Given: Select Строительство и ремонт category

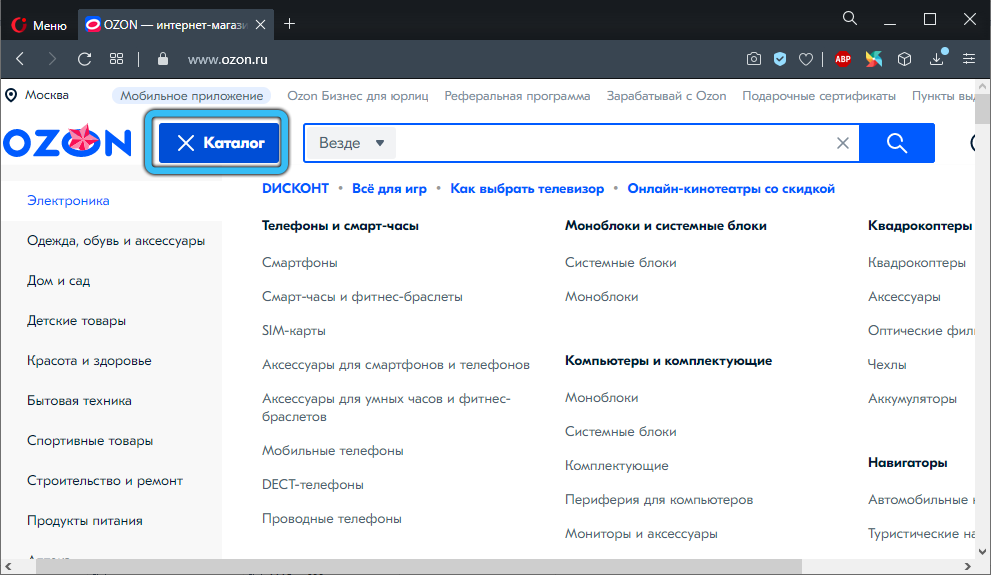Looking at the screenshot, I should pos(105,481).
